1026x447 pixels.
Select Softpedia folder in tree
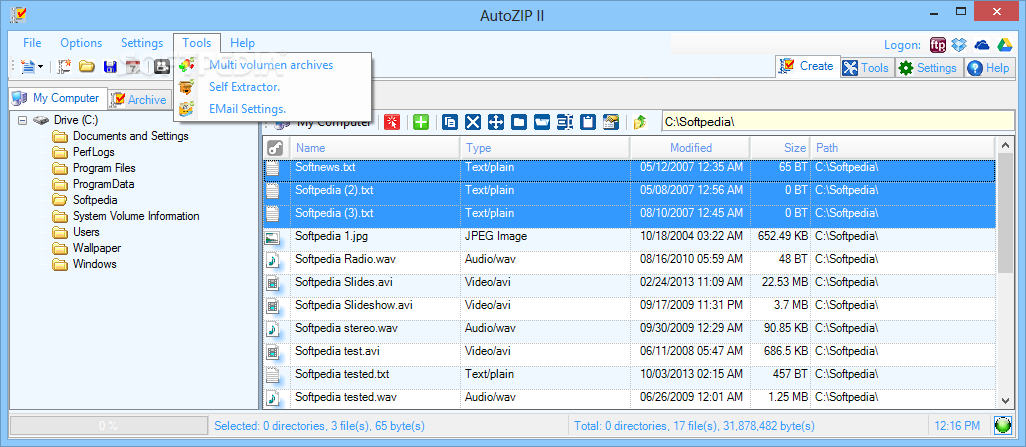click(x=95, y=200)
